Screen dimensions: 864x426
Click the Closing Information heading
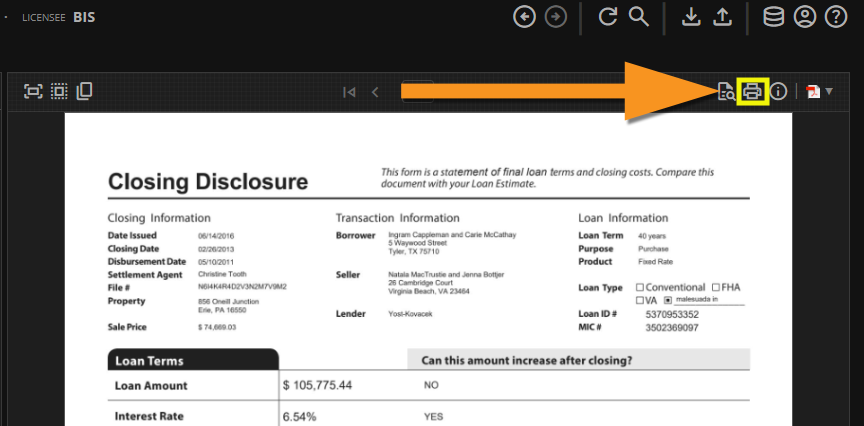pyautogui.click(x=159, y=218)
